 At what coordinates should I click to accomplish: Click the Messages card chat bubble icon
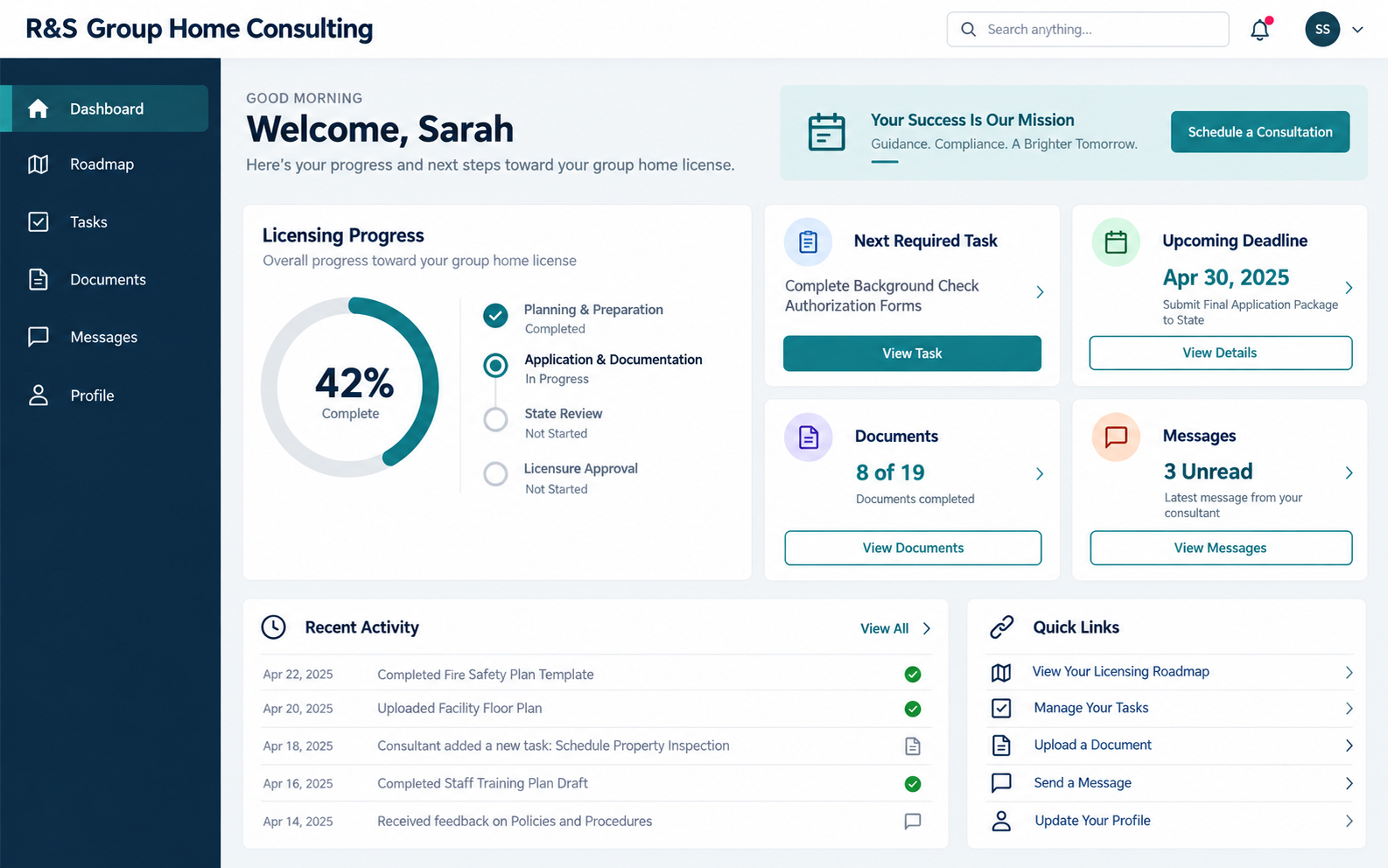1116,437
